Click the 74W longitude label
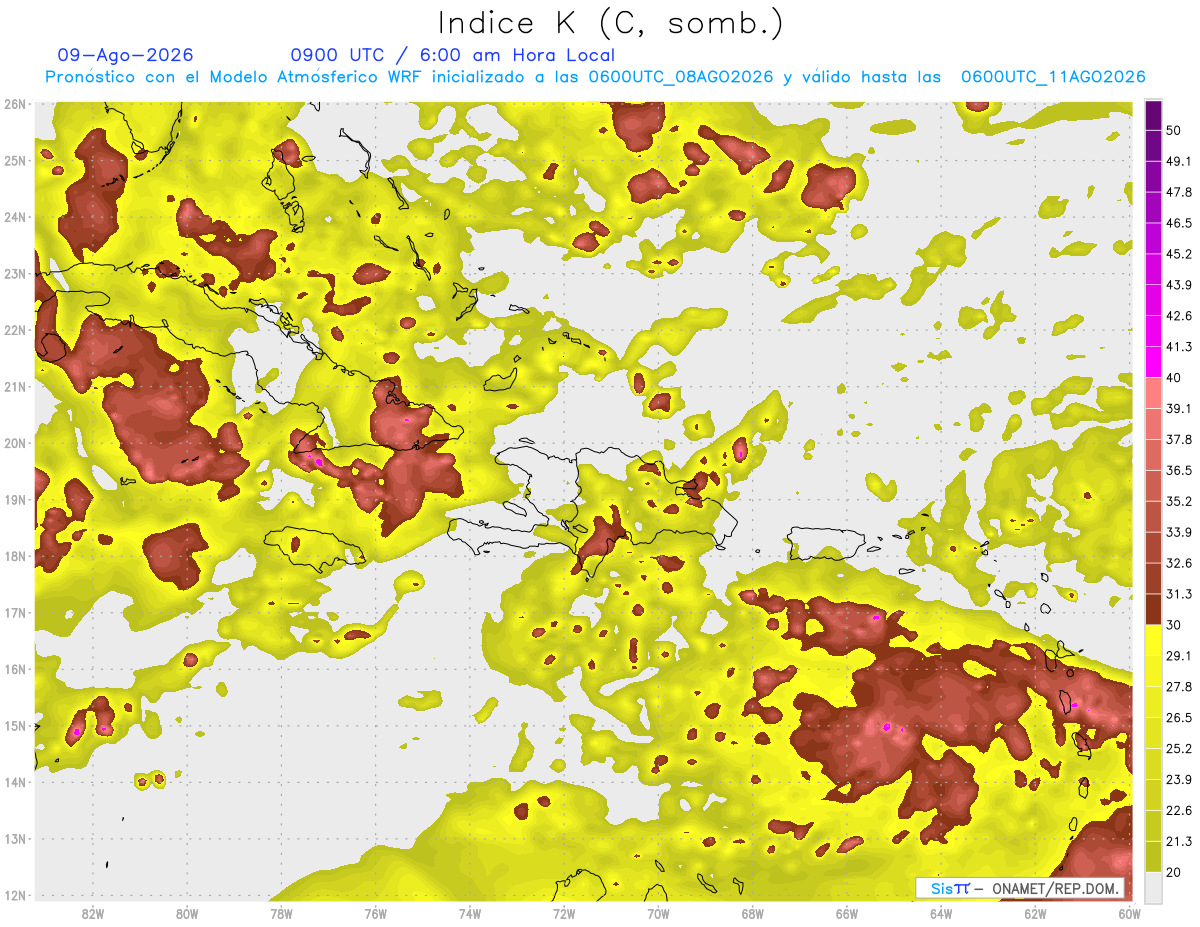The width and height of the screenshot is (1200, 927). point(470,914)
